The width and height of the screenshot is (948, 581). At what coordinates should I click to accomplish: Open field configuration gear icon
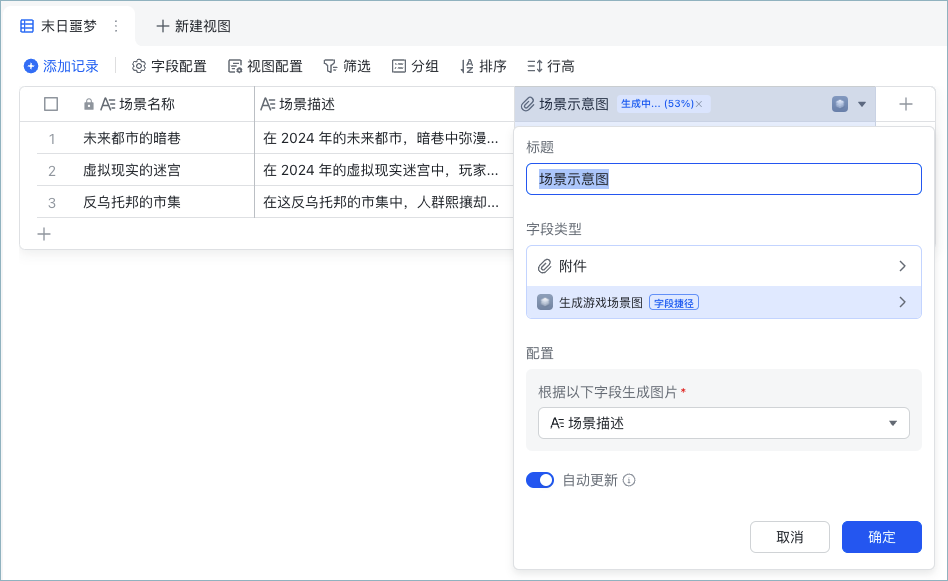pyautogui.click(x=138, y=66)
